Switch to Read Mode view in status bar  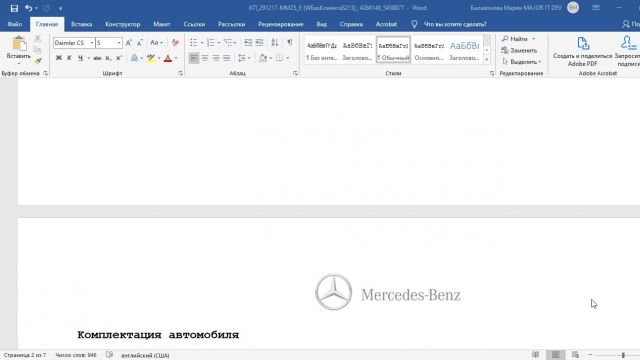coord(536,355)
